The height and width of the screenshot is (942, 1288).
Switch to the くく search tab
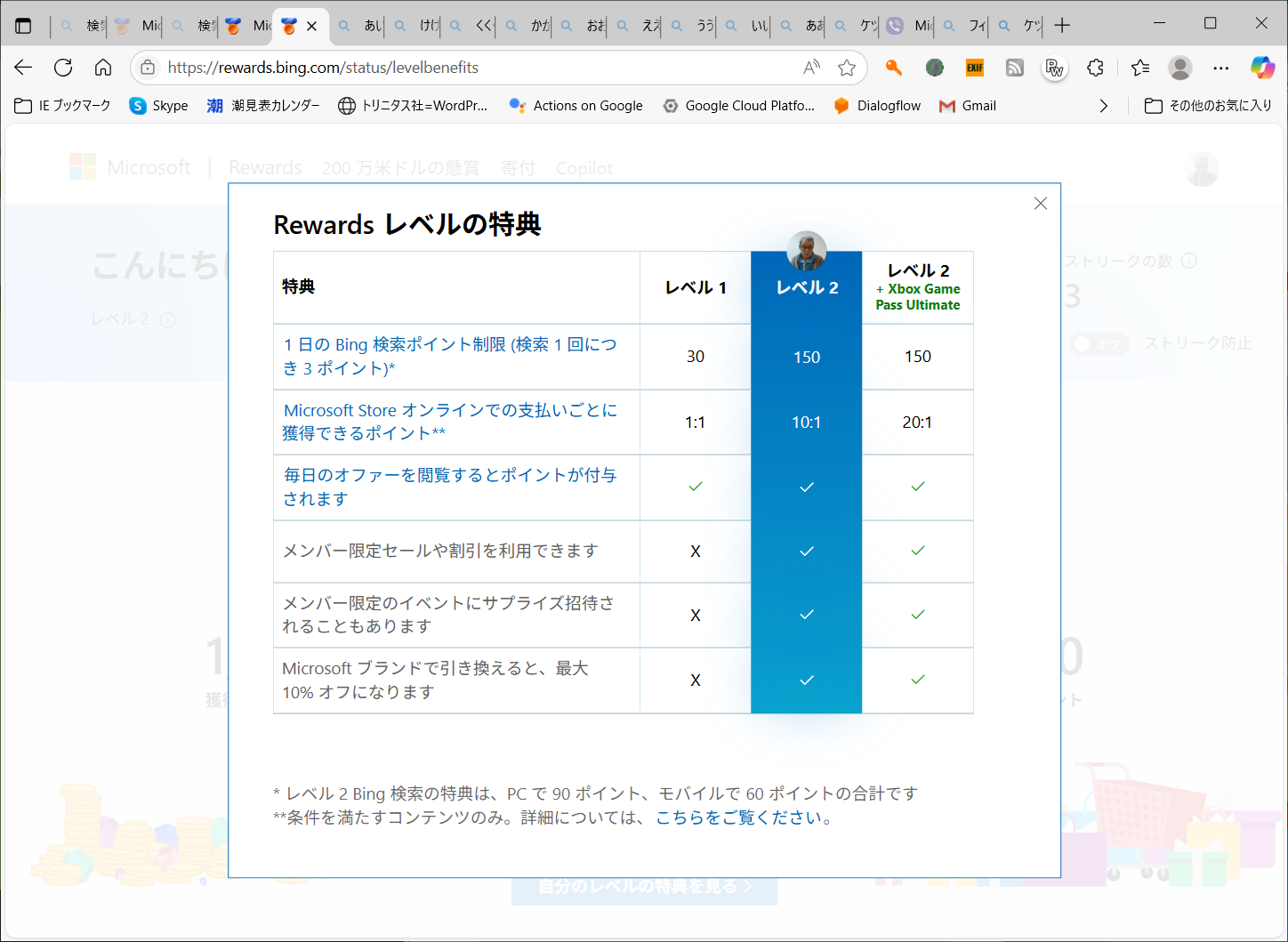[470, 26]
